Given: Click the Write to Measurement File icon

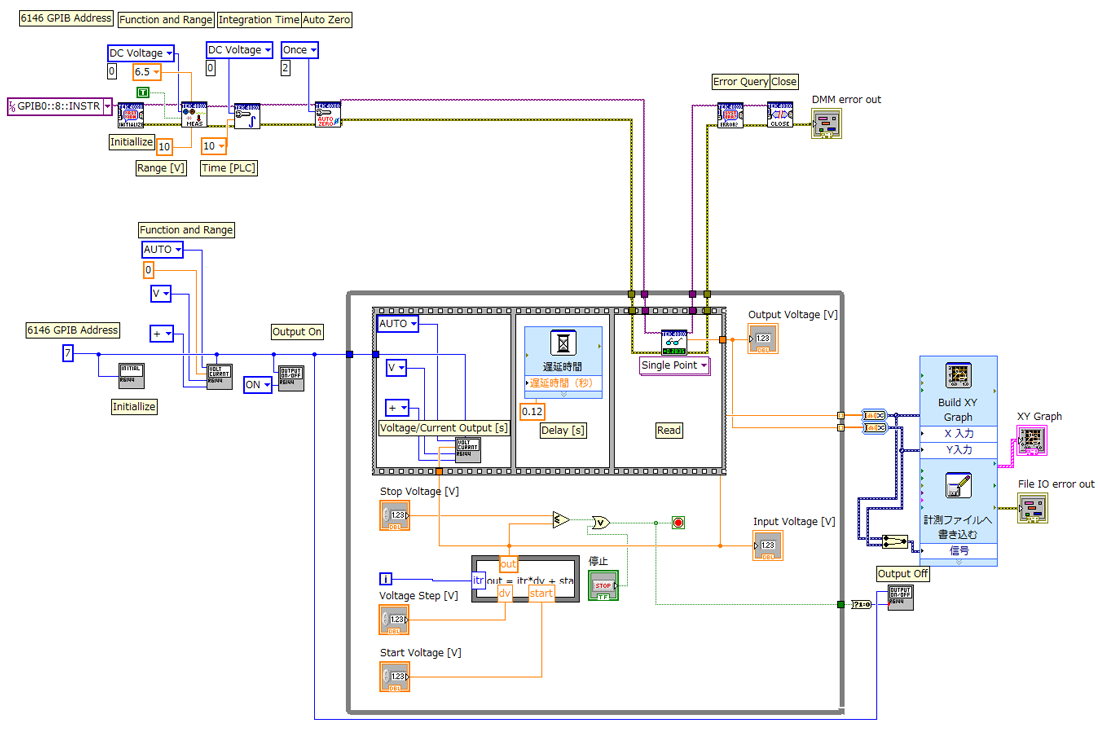Looking at the screenshot, I should coord(958,485).
